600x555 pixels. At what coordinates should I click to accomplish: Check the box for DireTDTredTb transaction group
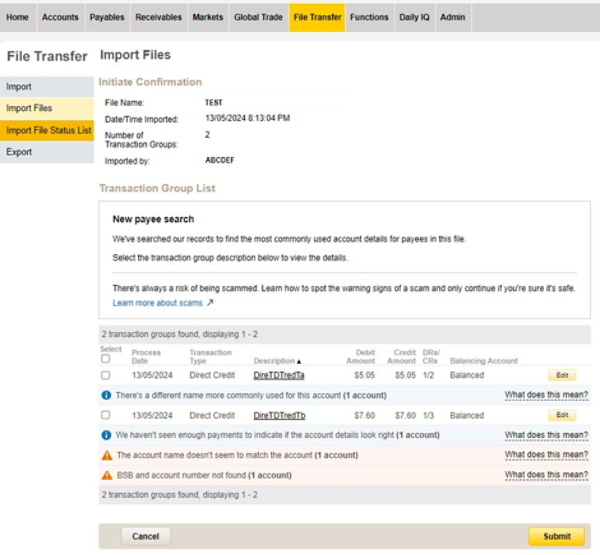click(106, 415)
